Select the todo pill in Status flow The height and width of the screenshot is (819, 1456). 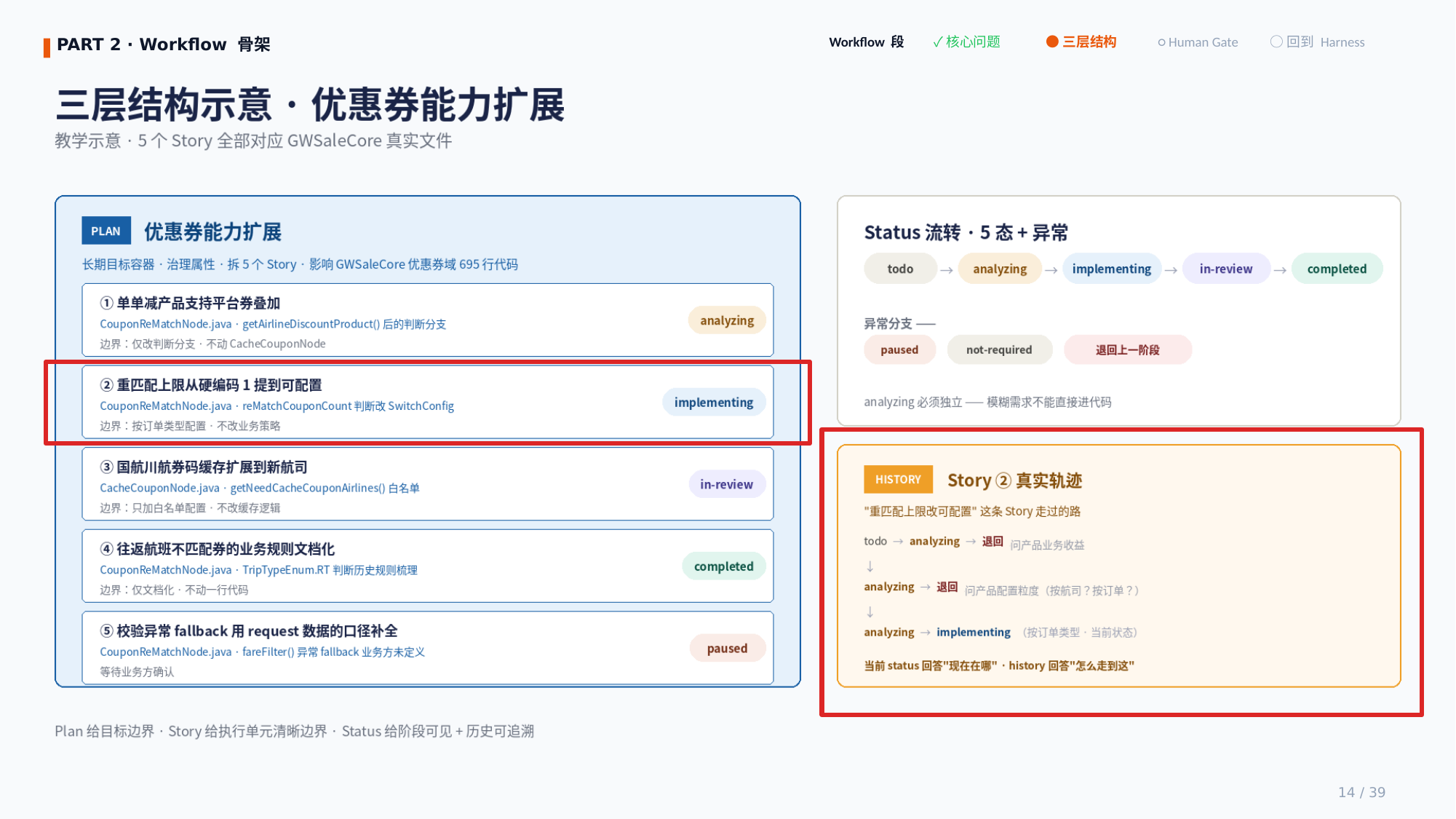point(900,269)
